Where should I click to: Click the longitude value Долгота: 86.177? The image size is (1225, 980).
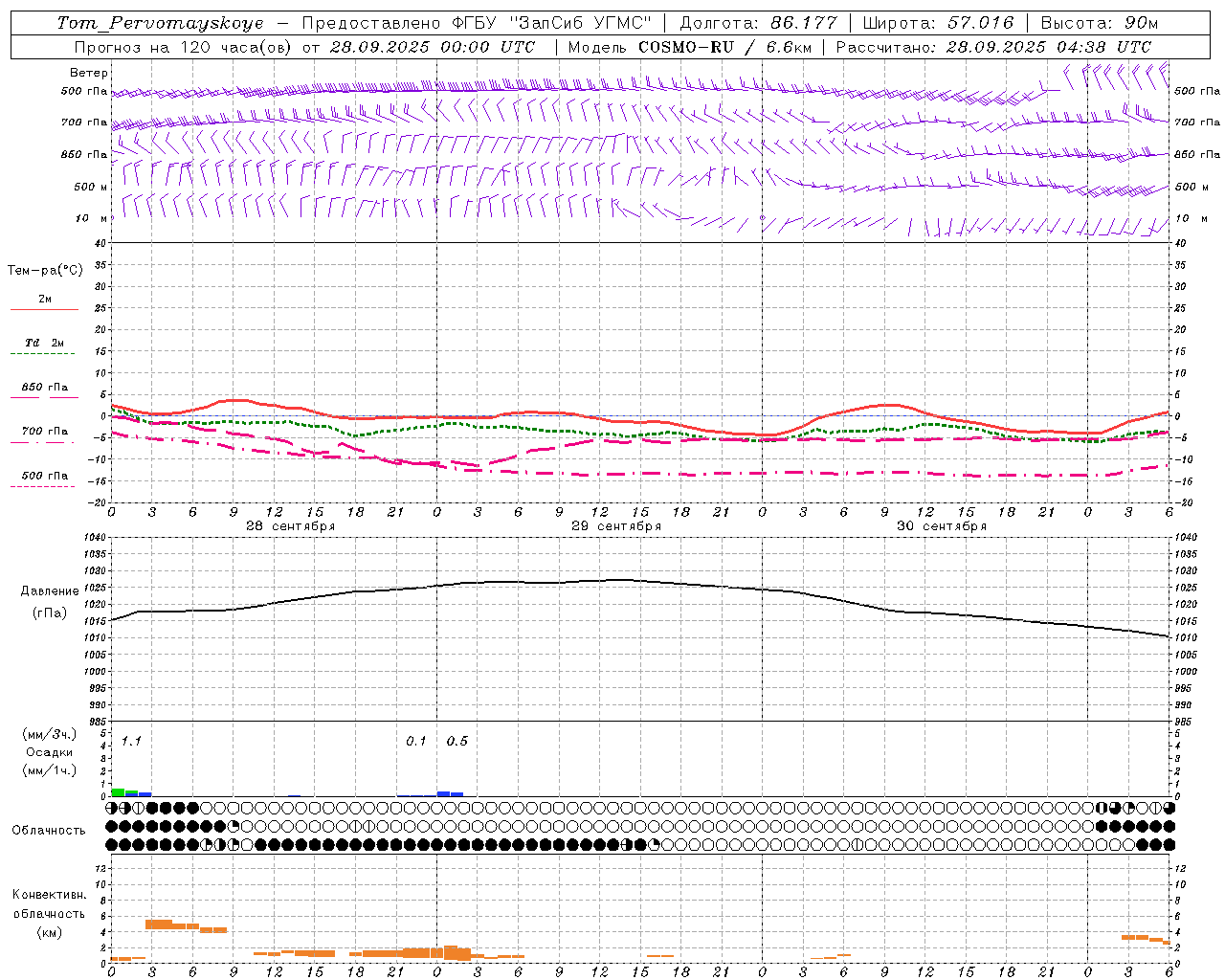[758, 23]
